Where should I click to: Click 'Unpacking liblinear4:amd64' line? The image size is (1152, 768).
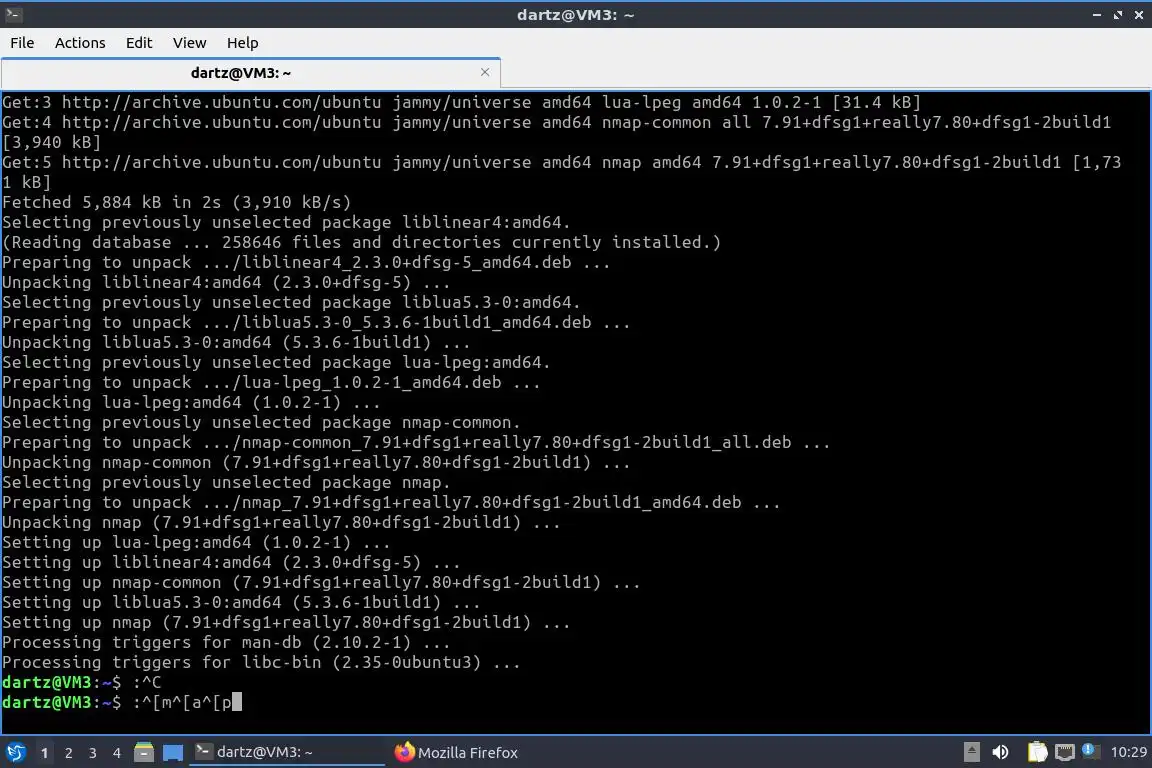pos(226,282)
